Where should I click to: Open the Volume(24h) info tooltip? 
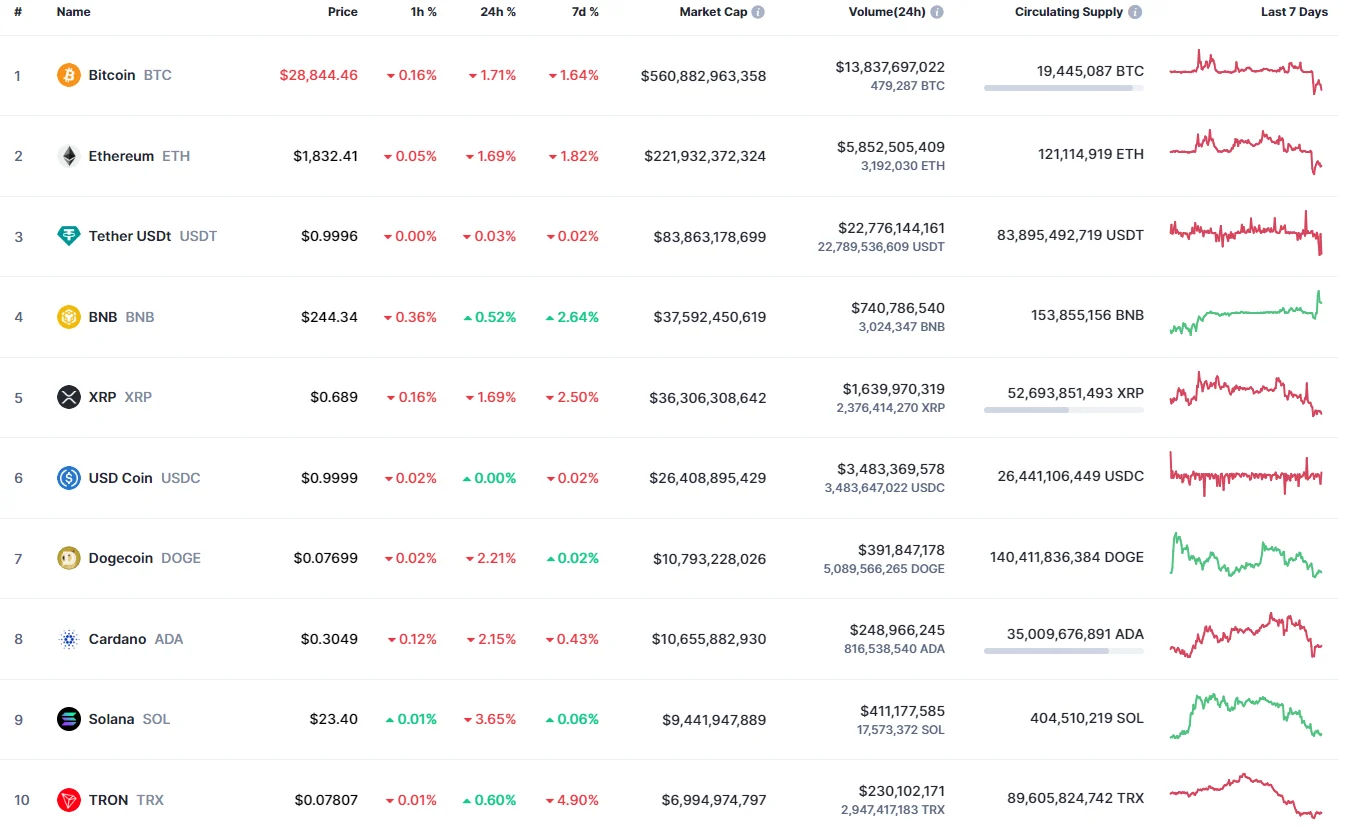[x=938, y=11]
